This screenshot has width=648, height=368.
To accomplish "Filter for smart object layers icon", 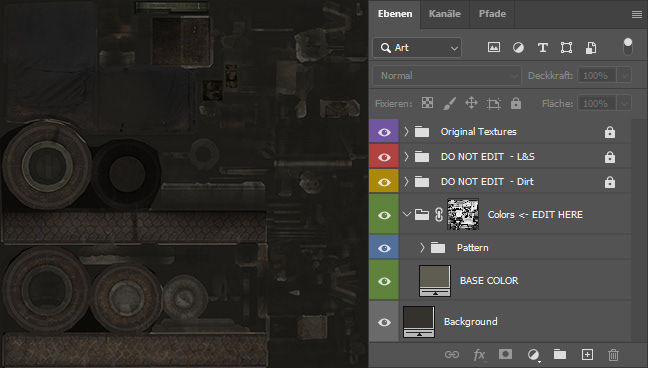I will pos(591,48).
